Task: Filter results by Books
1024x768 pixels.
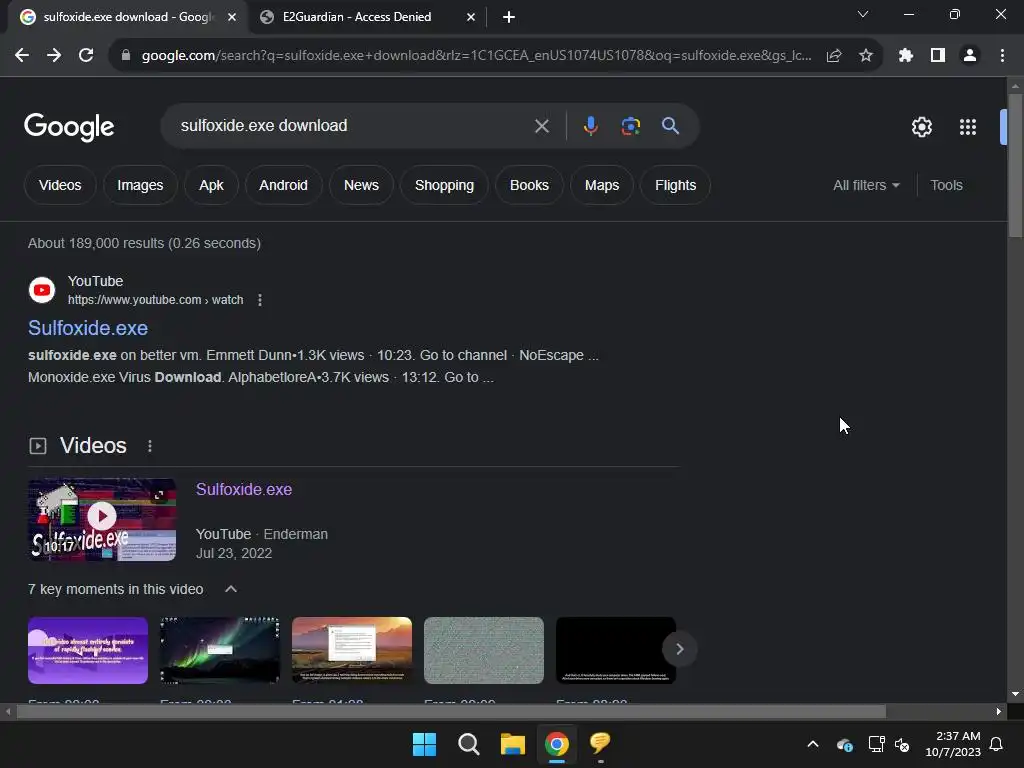Action: pos(529,185)
